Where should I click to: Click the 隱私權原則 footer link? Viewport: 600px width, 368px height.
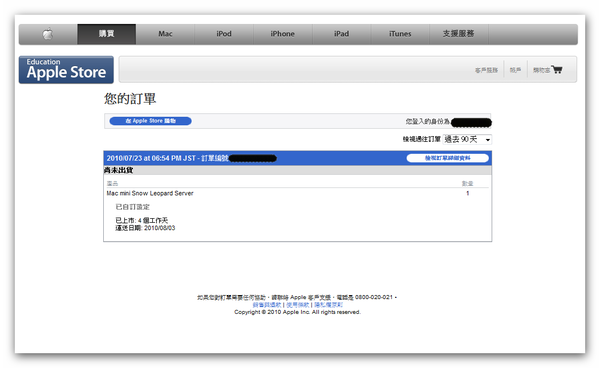coord(328,305)
